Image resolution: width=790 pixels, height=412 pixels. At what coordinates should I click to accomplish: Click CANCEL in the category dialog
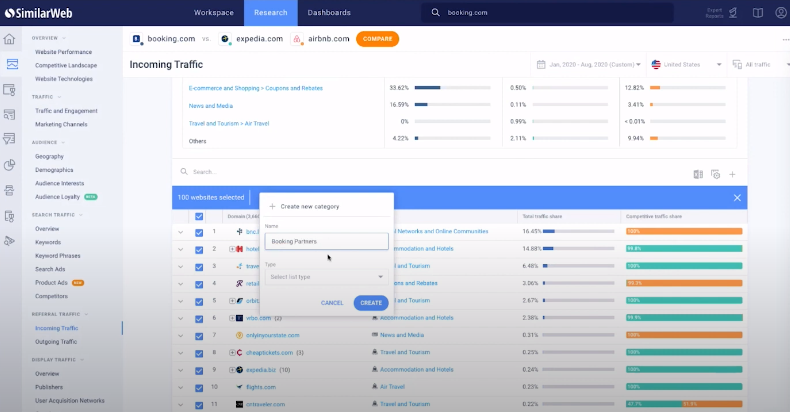(332, 302)
